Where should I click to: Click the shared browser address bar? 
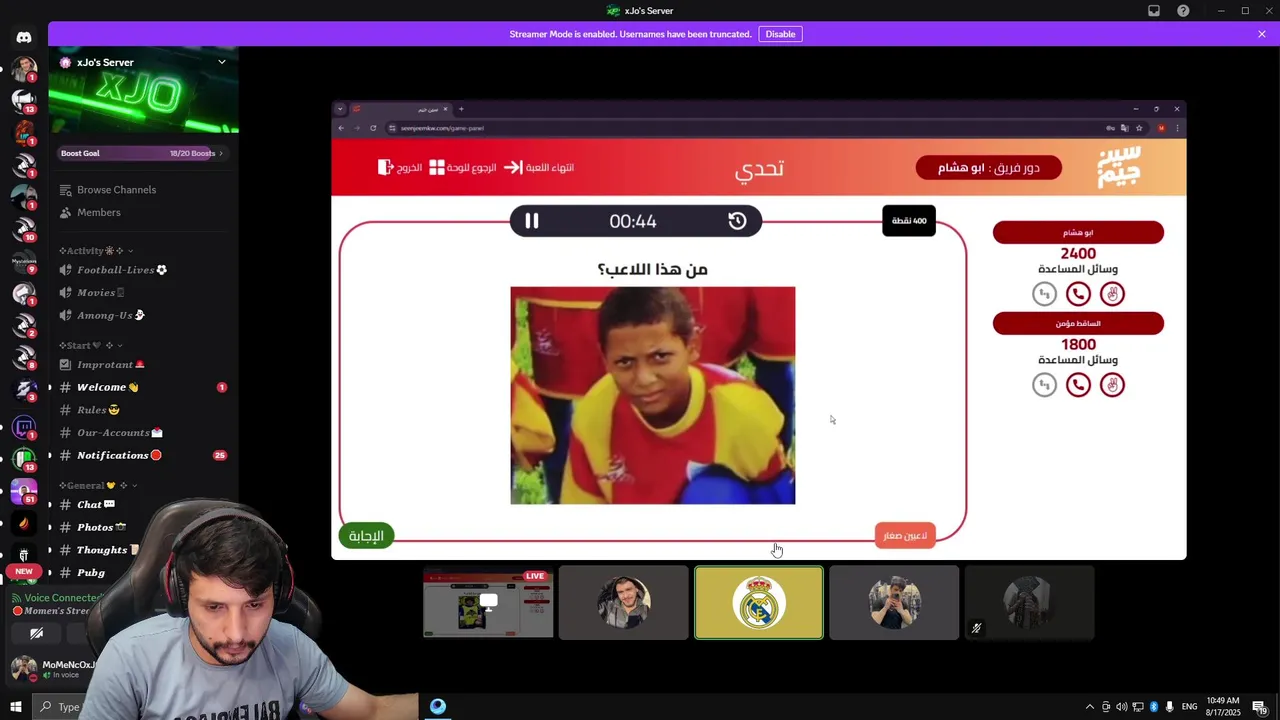tap(740, 128)
